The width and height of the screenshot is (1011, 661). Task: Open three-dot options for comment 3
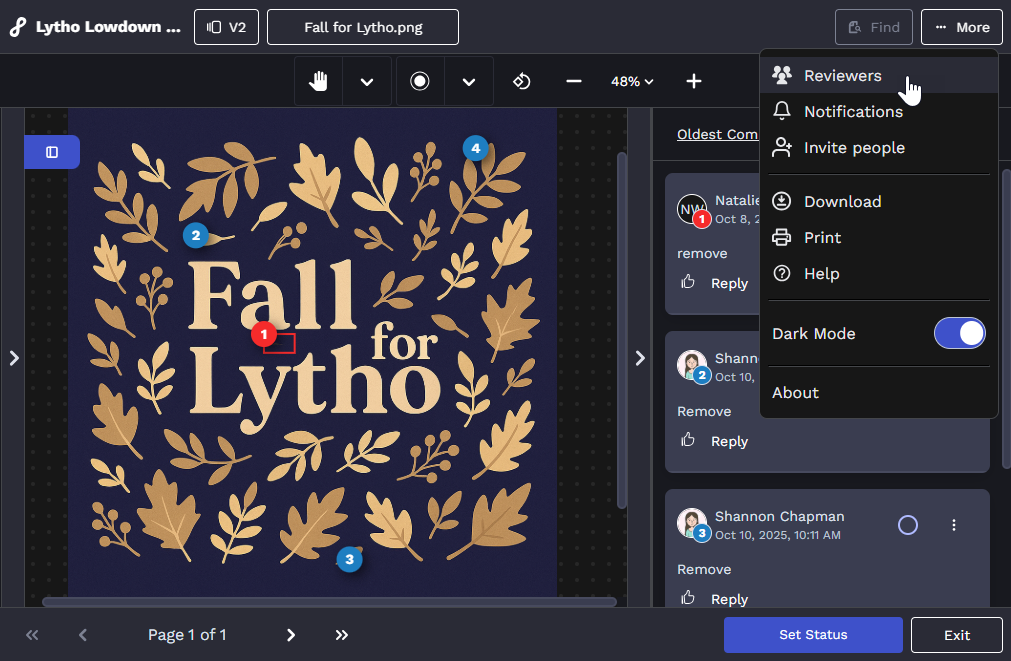coord(954,525)
